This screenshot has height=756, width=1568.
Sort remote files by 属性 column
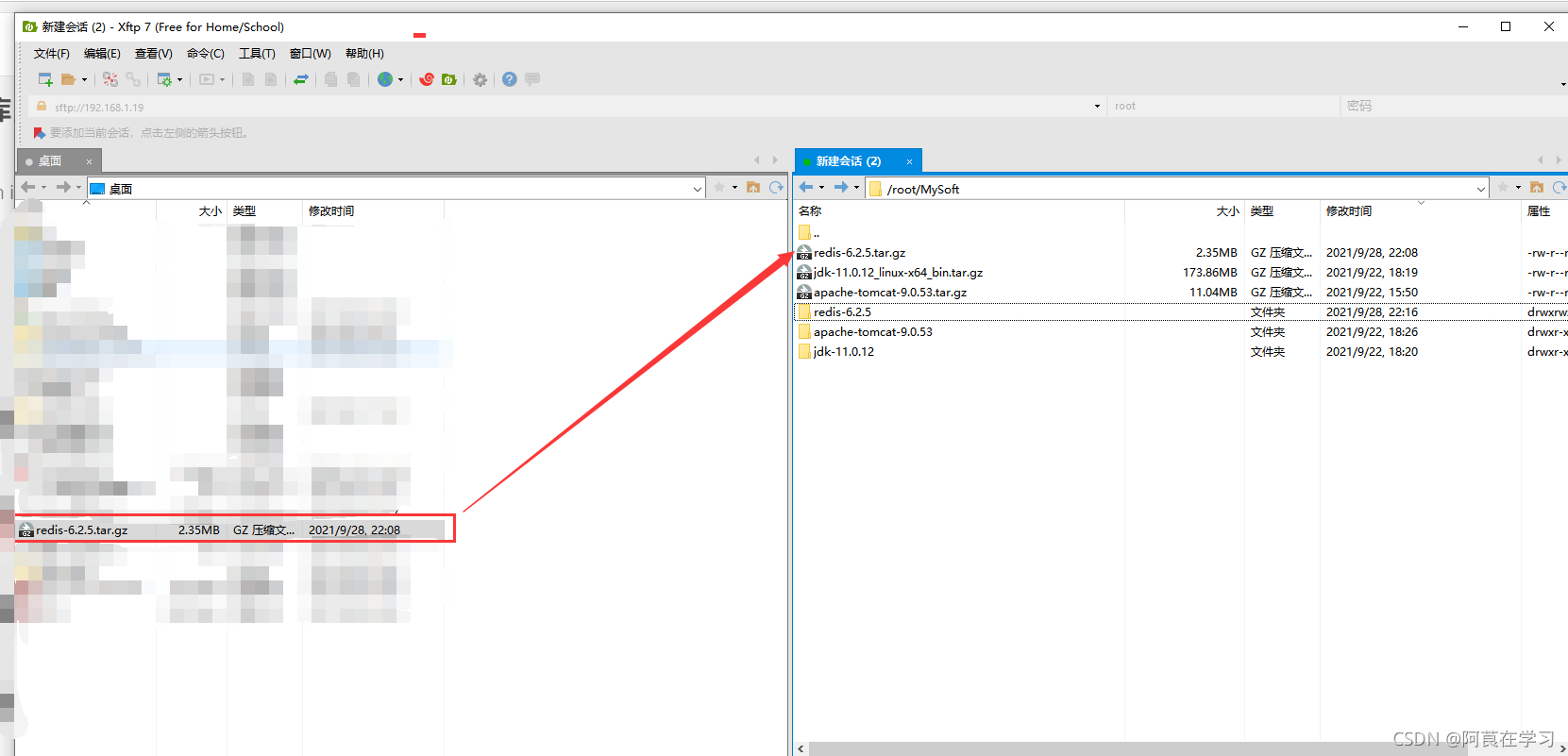1539,211
